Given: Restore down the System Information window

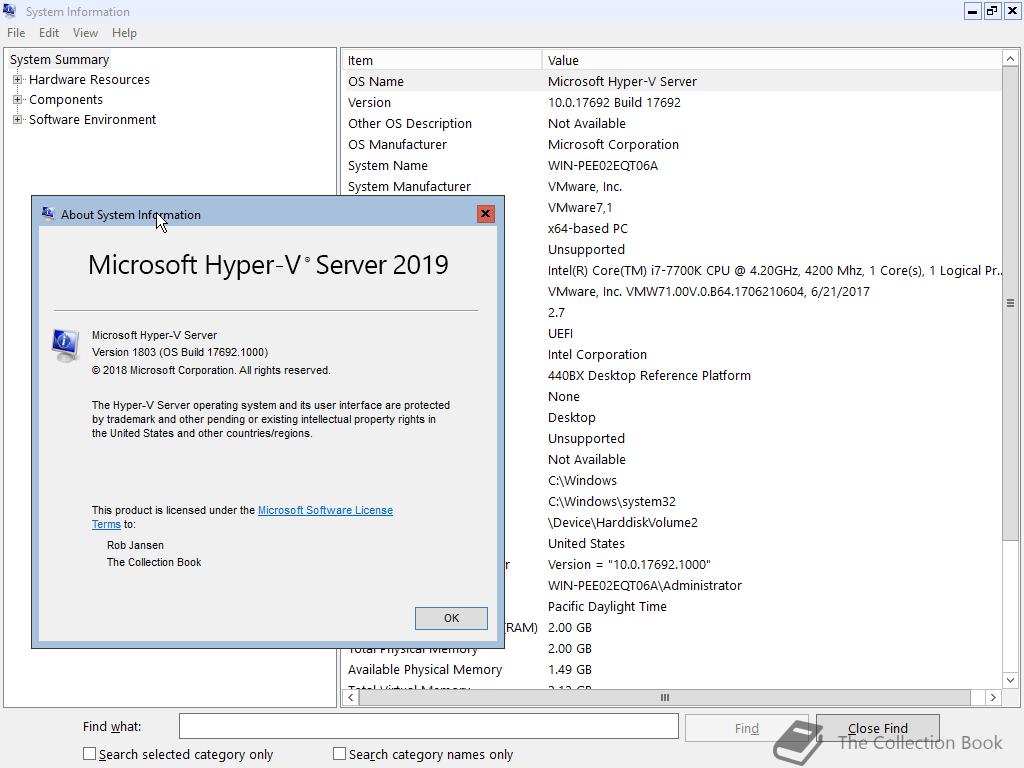Looking at the screenshot, I should [x=992, y=11].
